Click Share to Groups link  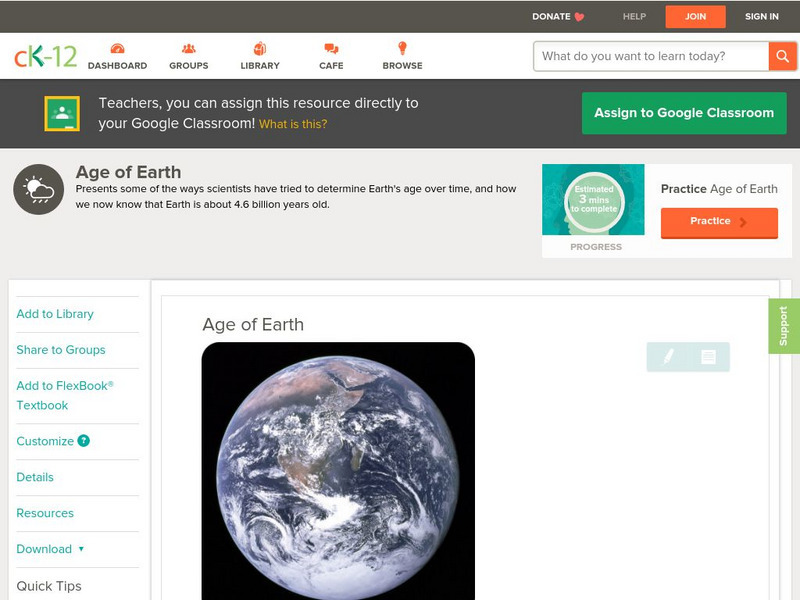[61, 350]
